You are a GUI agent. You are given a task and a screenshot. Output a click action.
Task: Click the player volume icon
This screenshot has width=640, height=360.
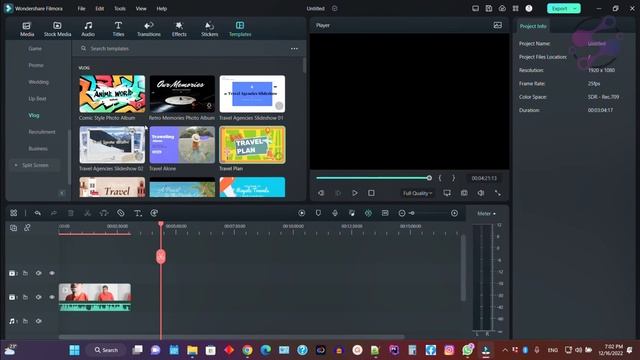pos(481,193)
